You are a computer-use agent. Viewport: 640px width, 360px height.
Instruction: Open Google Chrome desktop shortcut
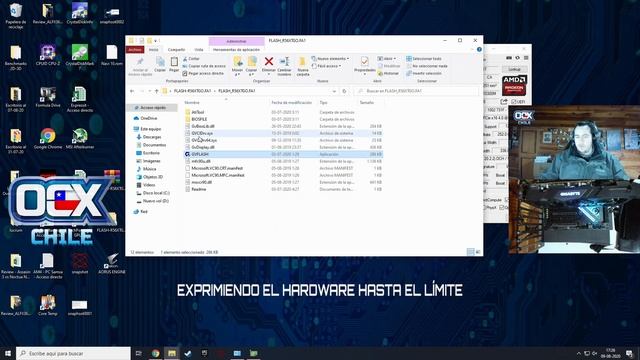[x=48, y=139]
